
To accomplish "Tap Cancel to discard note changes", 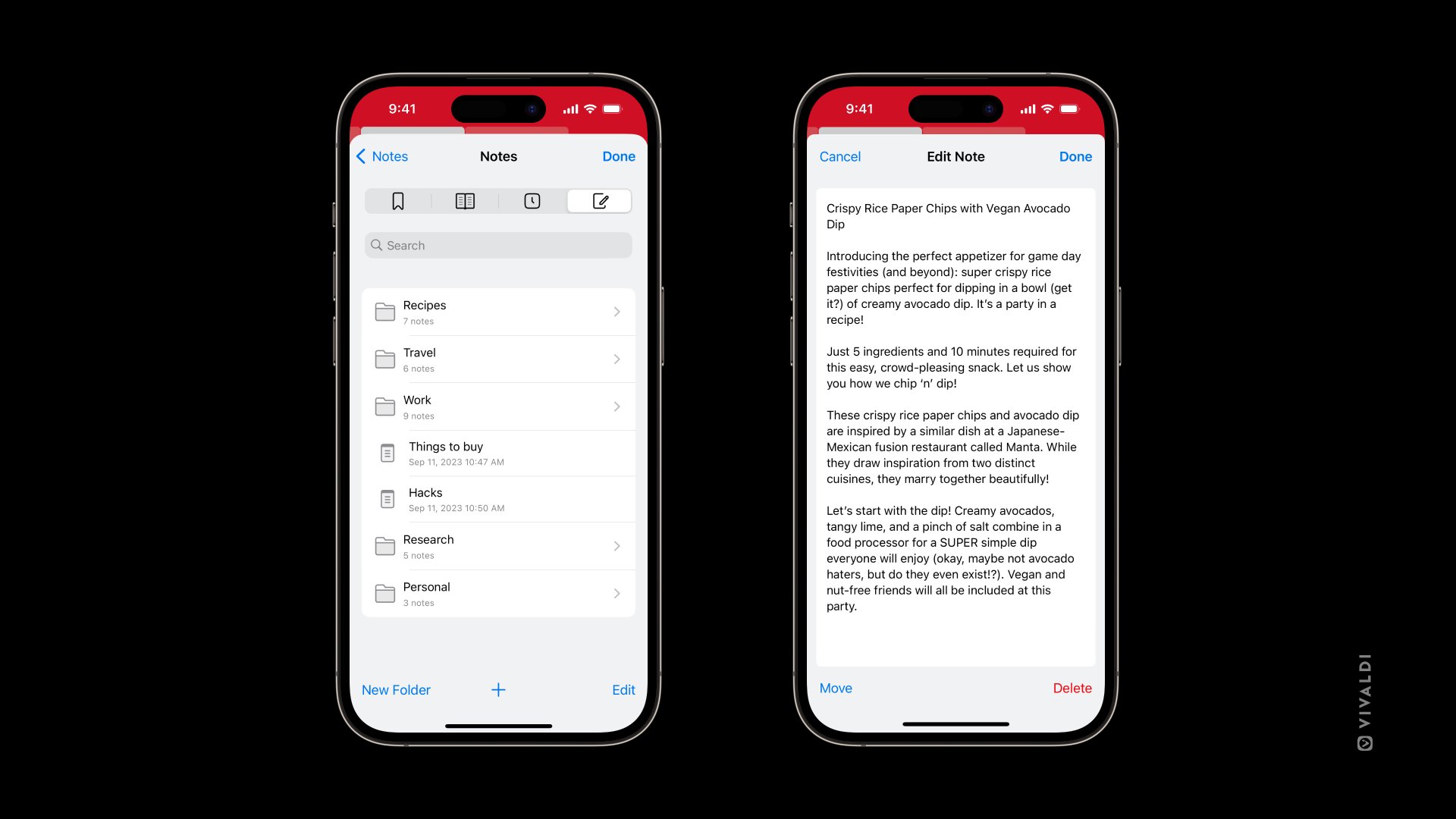I will pos(839,156).
